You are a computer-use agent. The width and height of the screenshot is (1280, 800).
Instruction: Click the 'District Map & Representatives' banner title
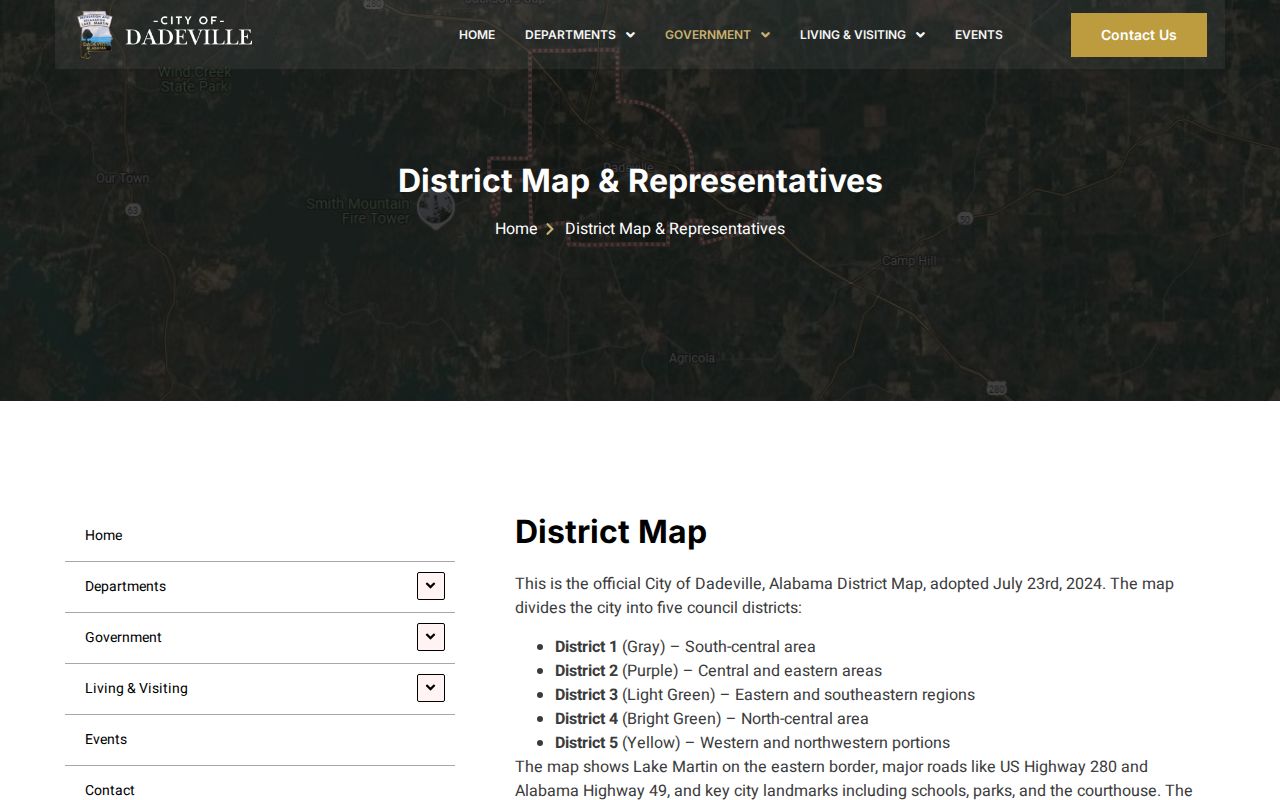coord(640,181)
